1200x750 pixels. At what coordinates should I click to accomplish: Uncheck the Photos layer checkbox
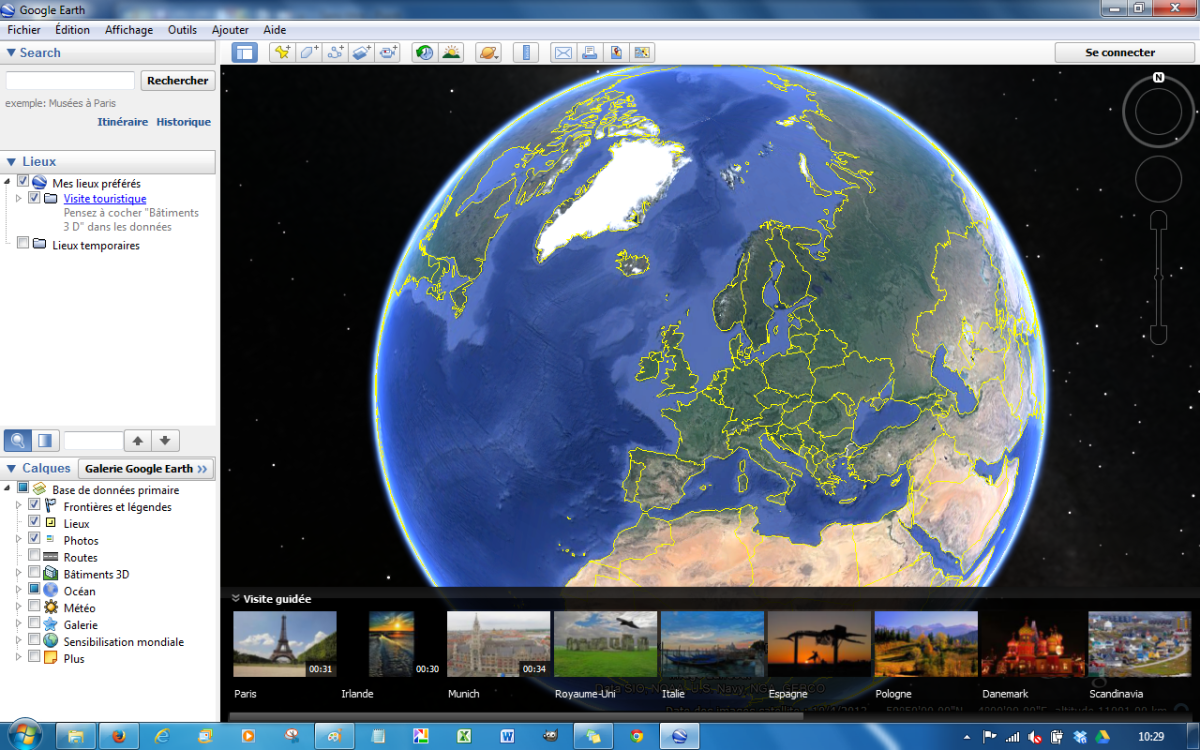[34, 539]
